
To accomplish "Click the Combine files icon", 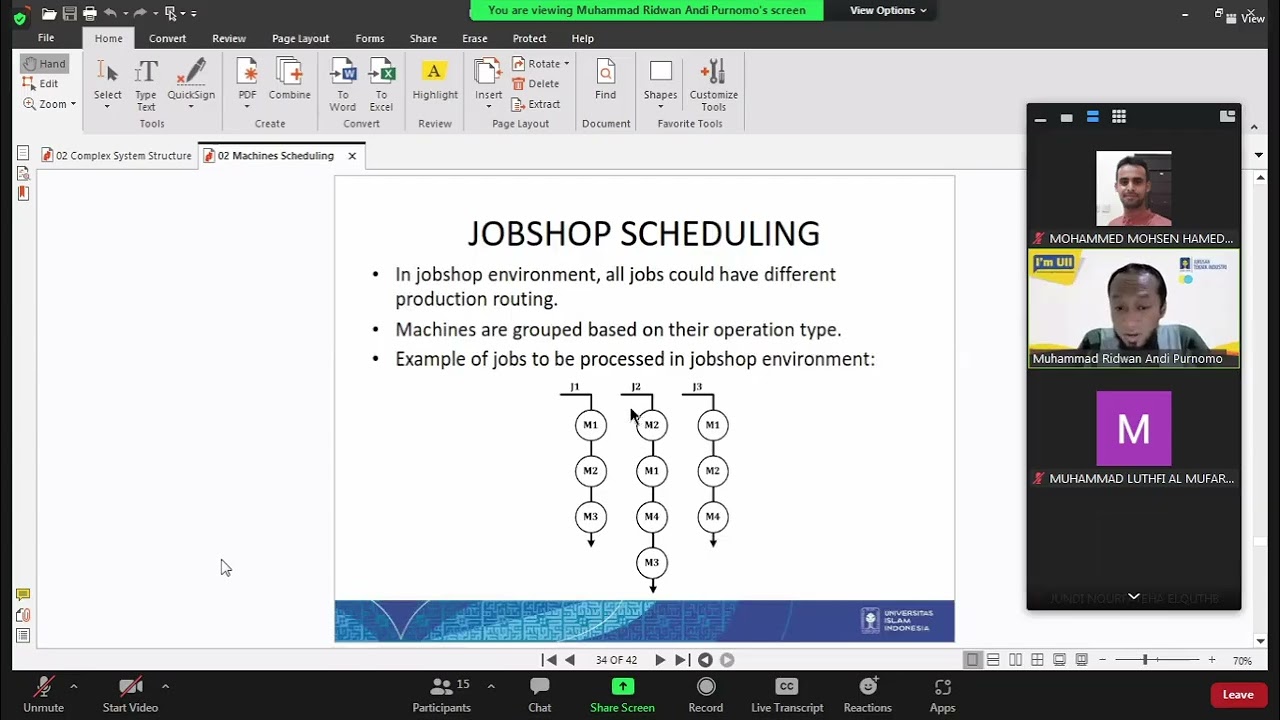I will [x=289, y=79].
